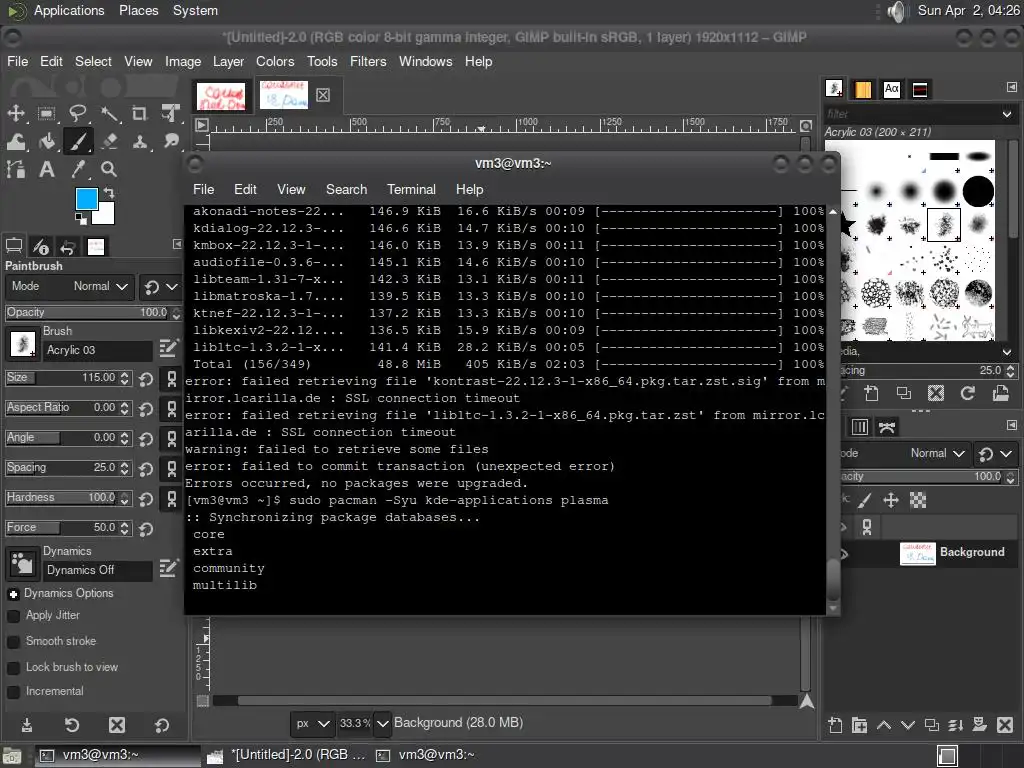The image size is (1024, 768).
Task: Select the Free Select lasso tool
Action: 78,113
